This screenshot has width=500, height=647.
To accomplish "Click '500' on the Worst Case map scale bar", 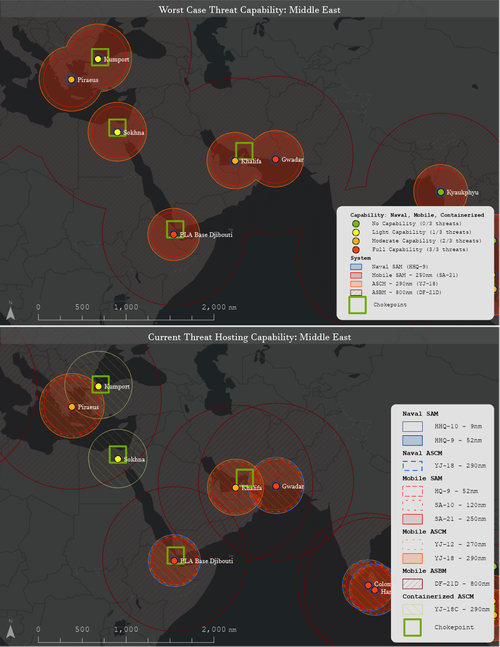I will (x=82, y=307).
